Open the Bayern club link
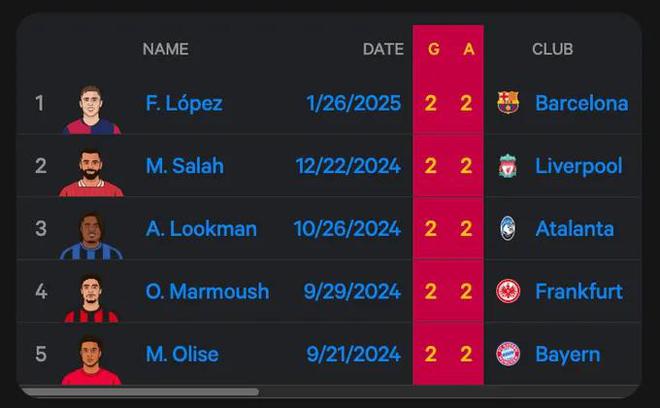 (567, 354)
